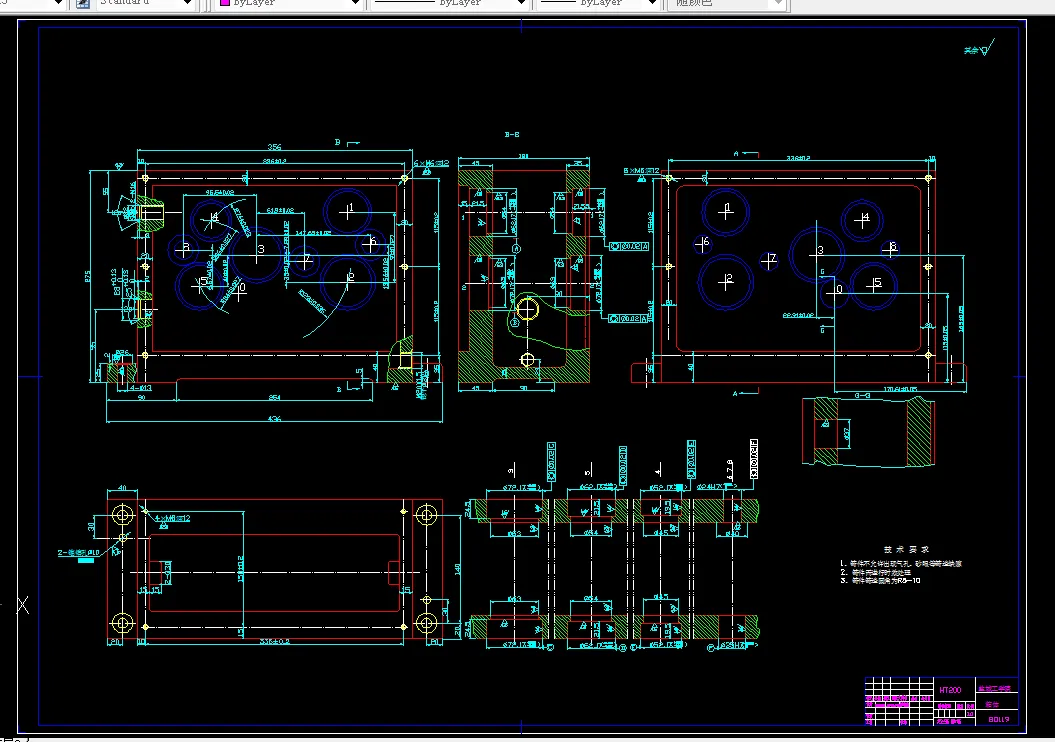
Task: Select the 4×M6深12 thread note in the plan view
Action: click(x=173, y=519)
